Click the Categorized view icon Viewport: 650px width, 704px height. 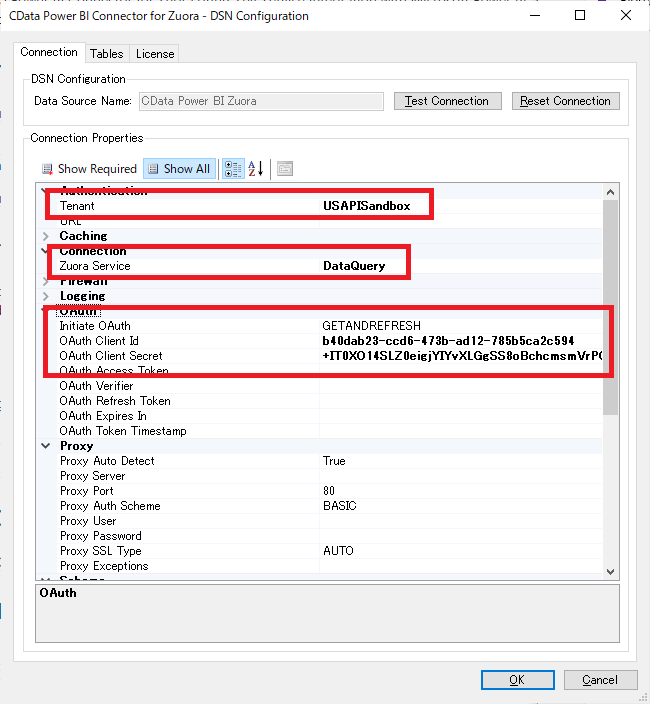(233, 169)
